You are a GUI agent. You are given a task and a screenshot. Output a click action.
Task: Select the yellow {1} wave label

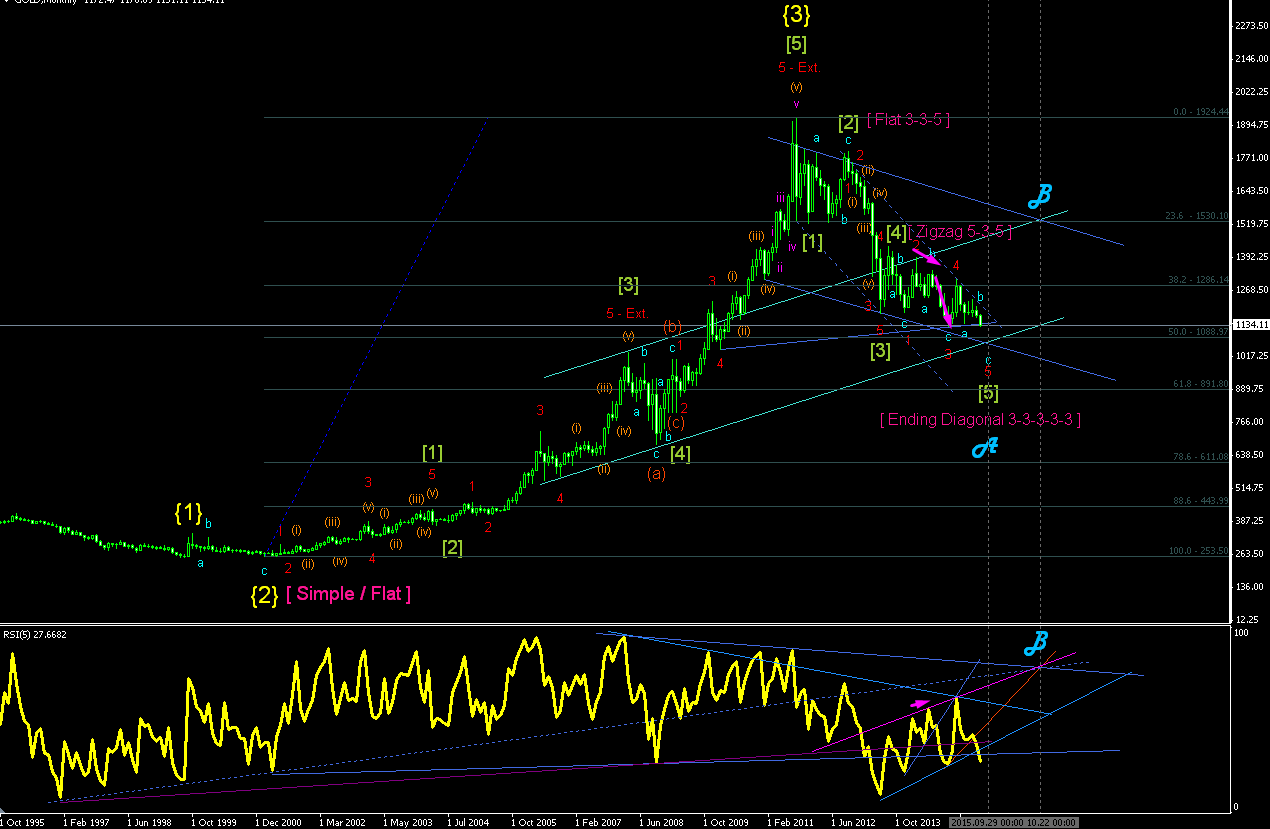click(187, 513)
